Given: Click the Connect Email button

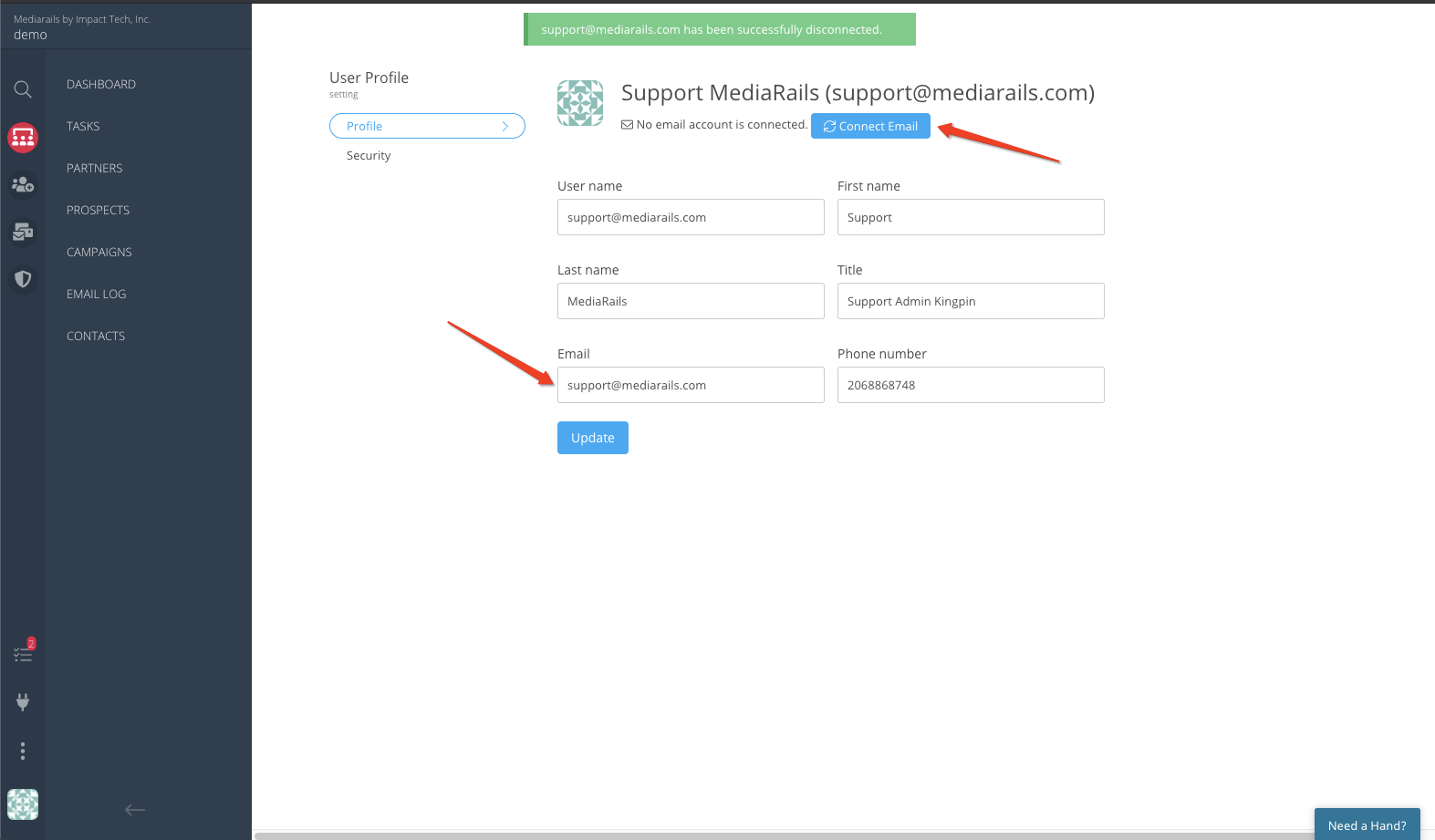Looking at the screenshot, I should tap(870, 126).
